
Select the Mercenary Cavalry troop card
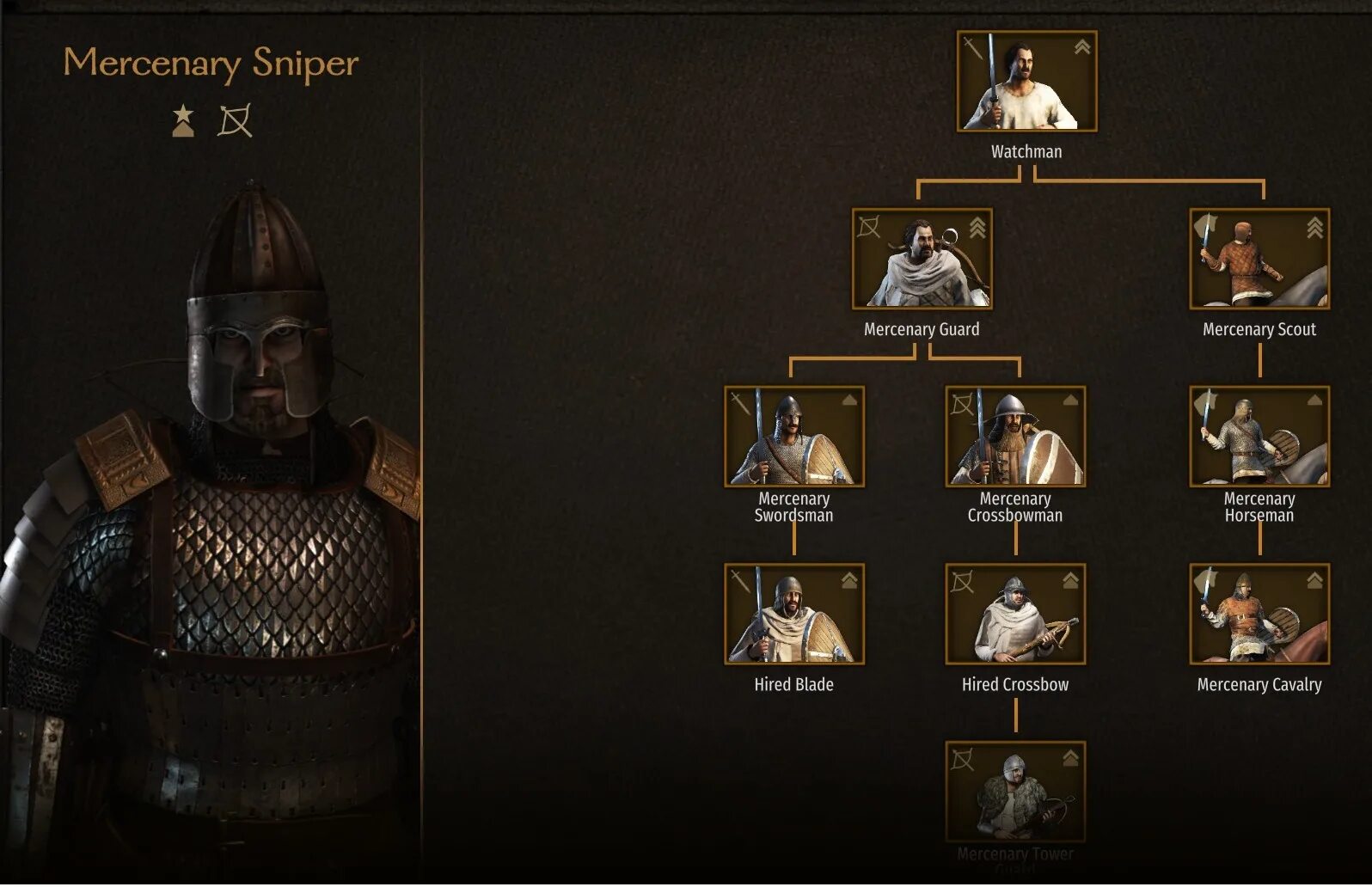[1259, 615]
